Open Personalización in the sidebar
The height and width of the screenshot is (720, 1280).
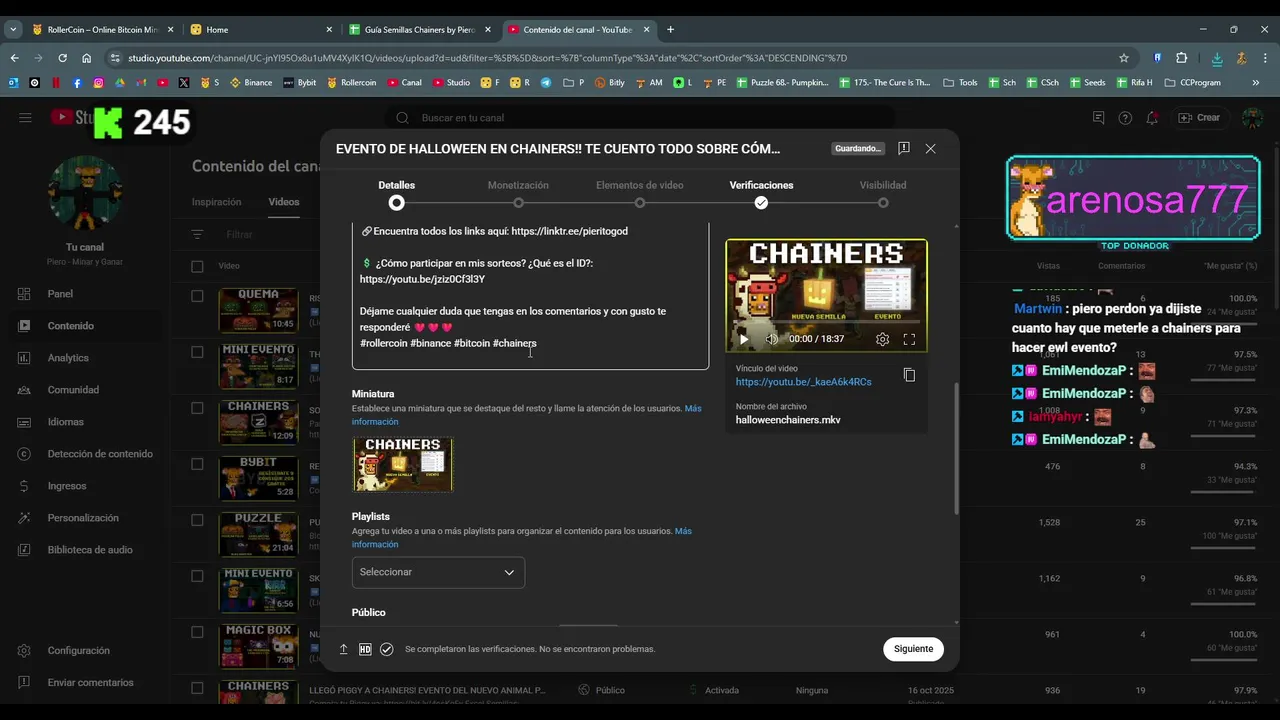(83, 518)
